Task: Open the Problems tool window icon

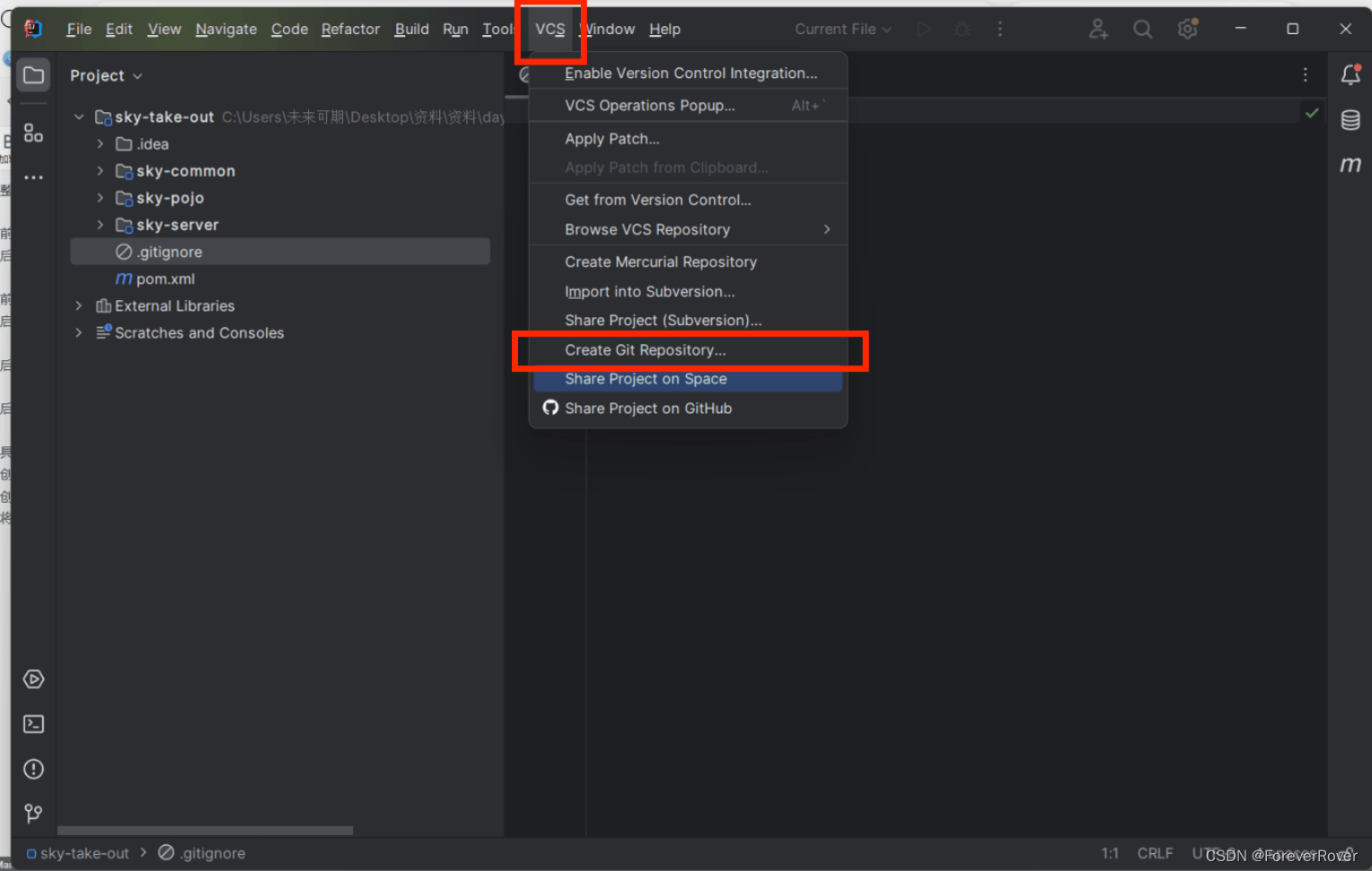Action: pyautogui.click(x=33, y=769)
